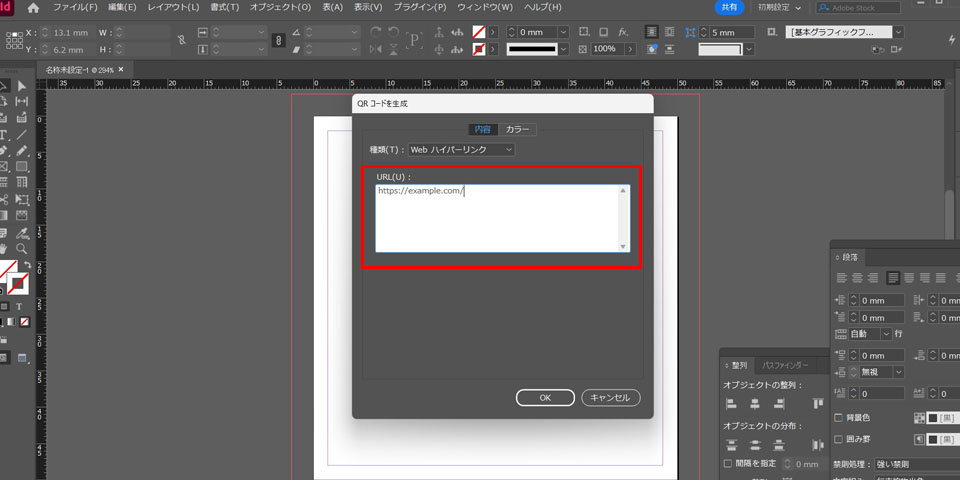The image size is (960, 480).
Task: Select the Gap tool
Action: [21, 101]
